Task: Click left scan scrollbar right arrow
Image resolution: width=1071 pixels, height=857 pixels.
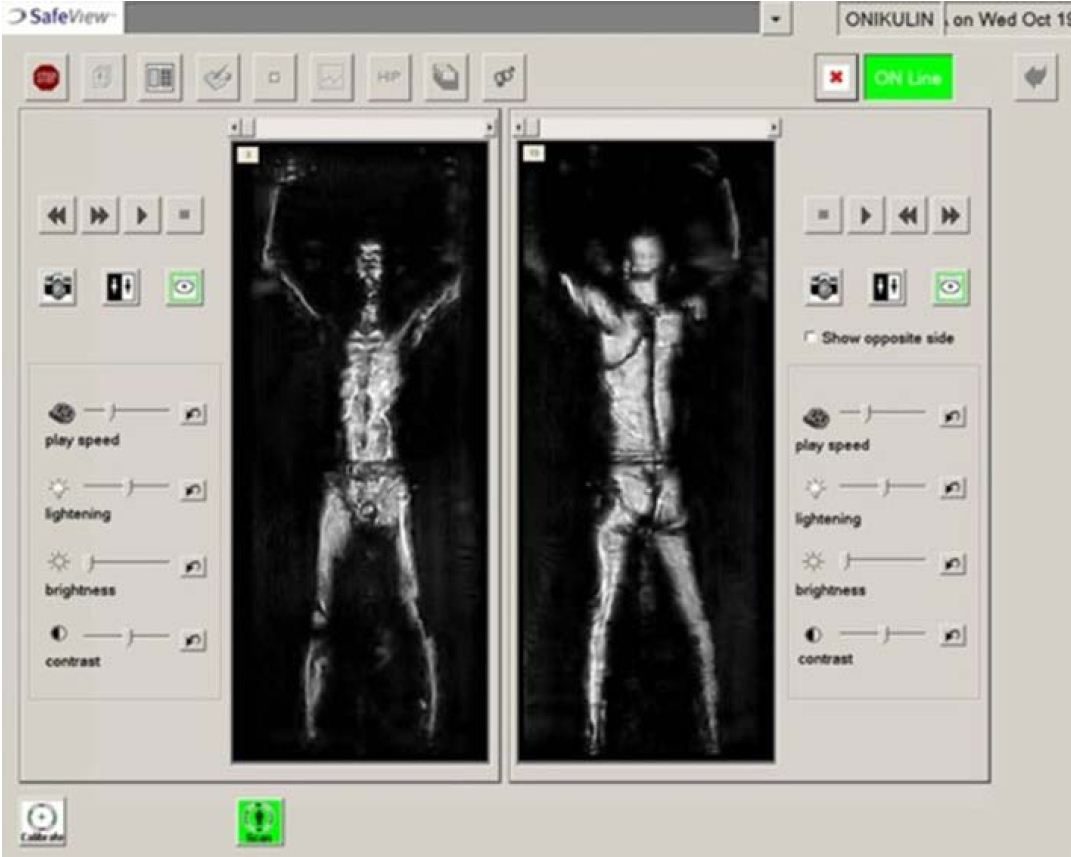Action: pyautogui.click(x=489, y=127)
